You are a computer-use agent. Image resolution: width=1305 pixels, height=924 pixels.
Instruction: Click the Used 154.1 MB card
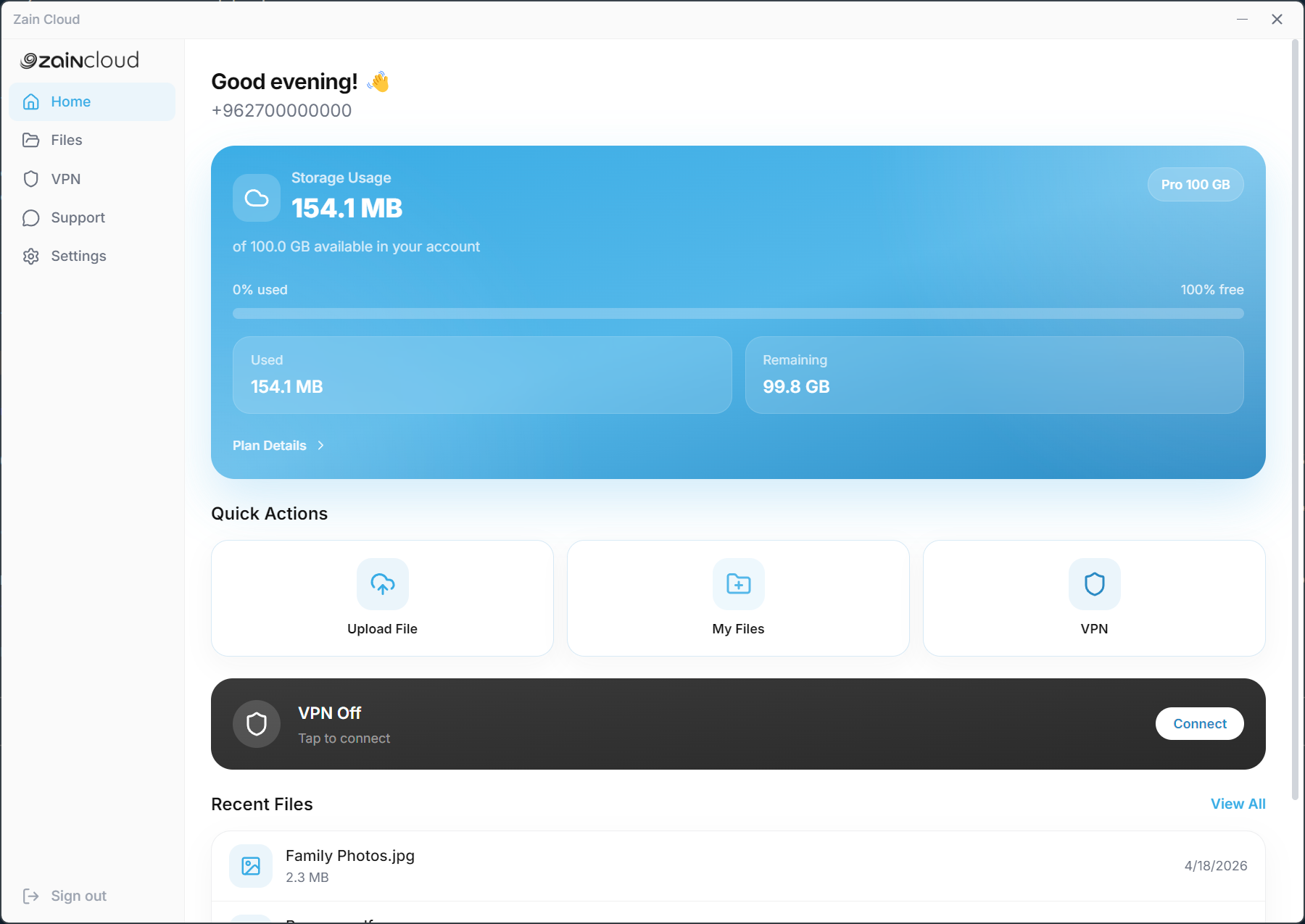pos(482,375)
